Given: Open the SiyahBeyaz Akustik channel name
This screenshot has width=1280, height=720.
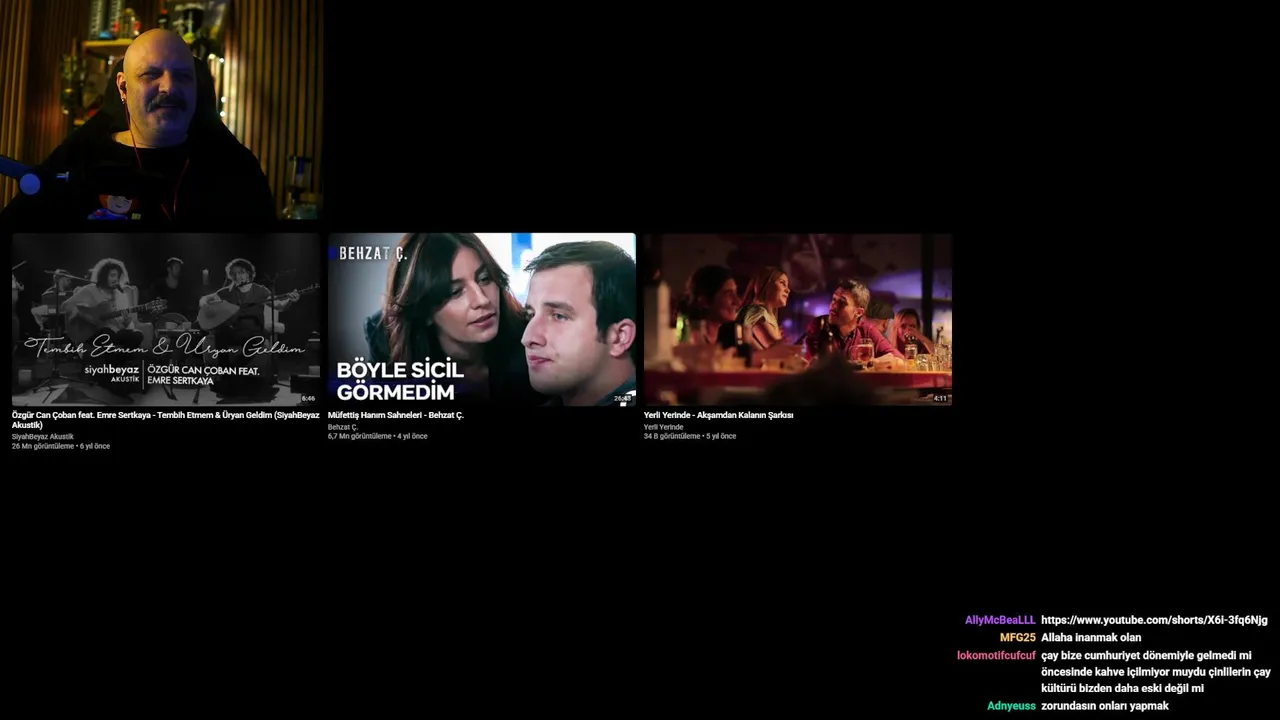Looking at the screenshot, I should point(43,437).
